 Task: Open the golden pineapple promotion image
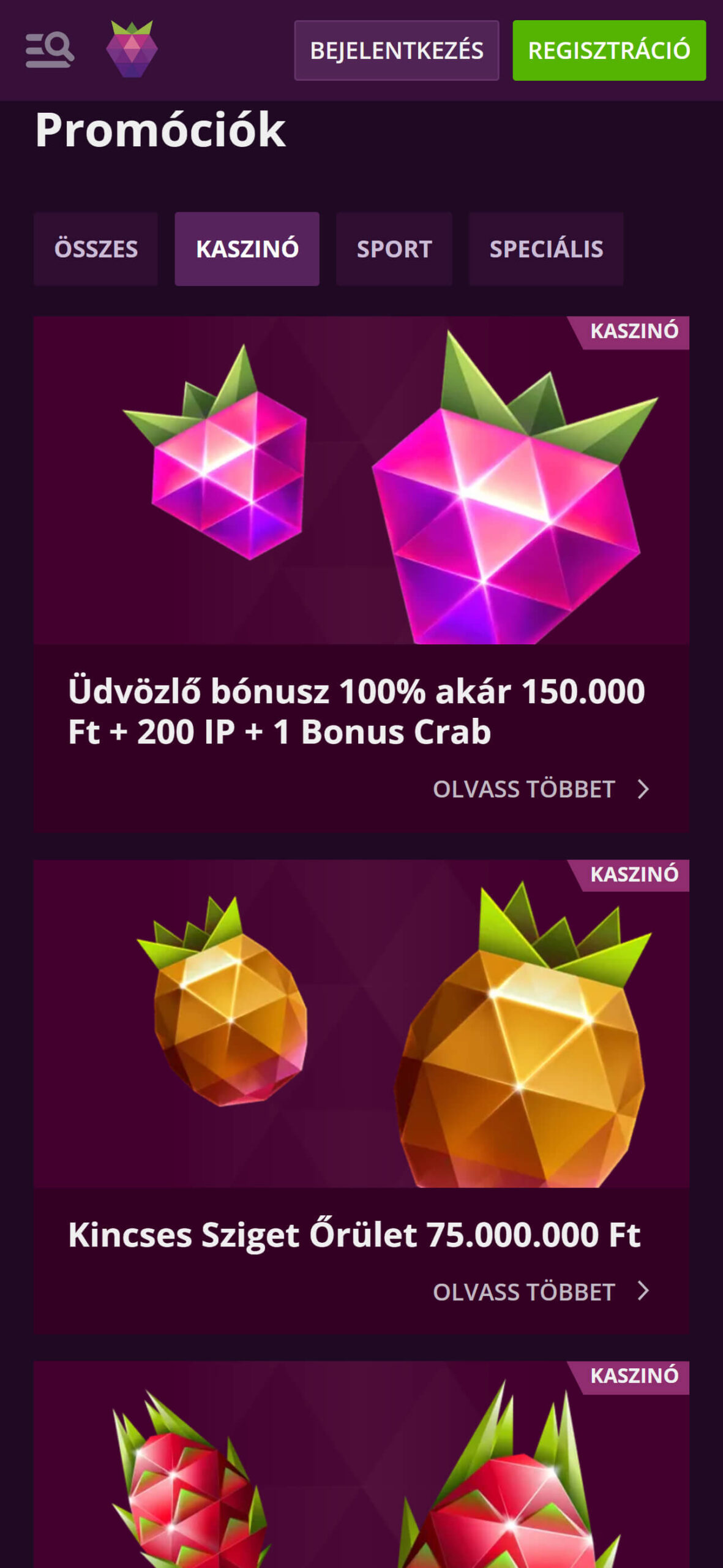point(361,1024)
